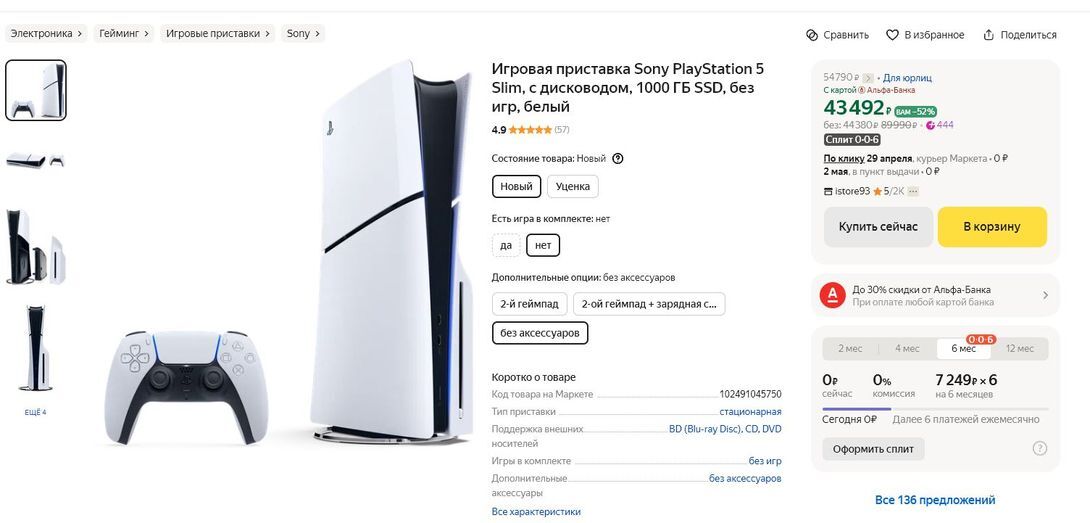Switch to 12 мес split tab

[x=1019, y=348]
